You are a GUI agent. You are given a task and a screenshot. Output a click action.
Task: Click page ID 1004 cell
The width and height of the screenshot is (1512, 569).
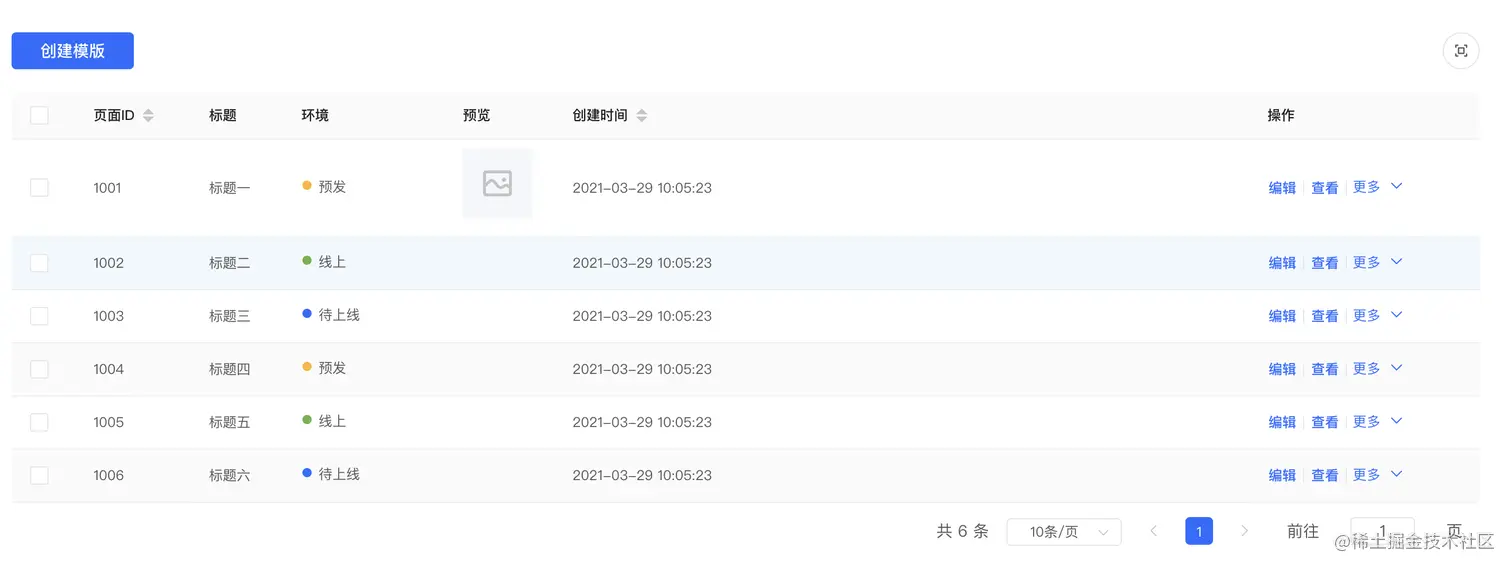pos(108,369)
